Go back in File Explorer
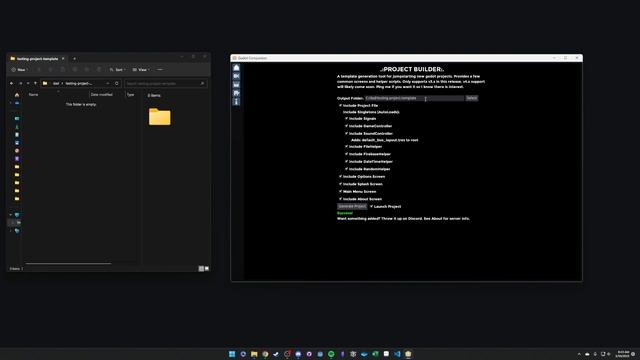The width and height of the screenshot is (640, 360). [11, 83]
